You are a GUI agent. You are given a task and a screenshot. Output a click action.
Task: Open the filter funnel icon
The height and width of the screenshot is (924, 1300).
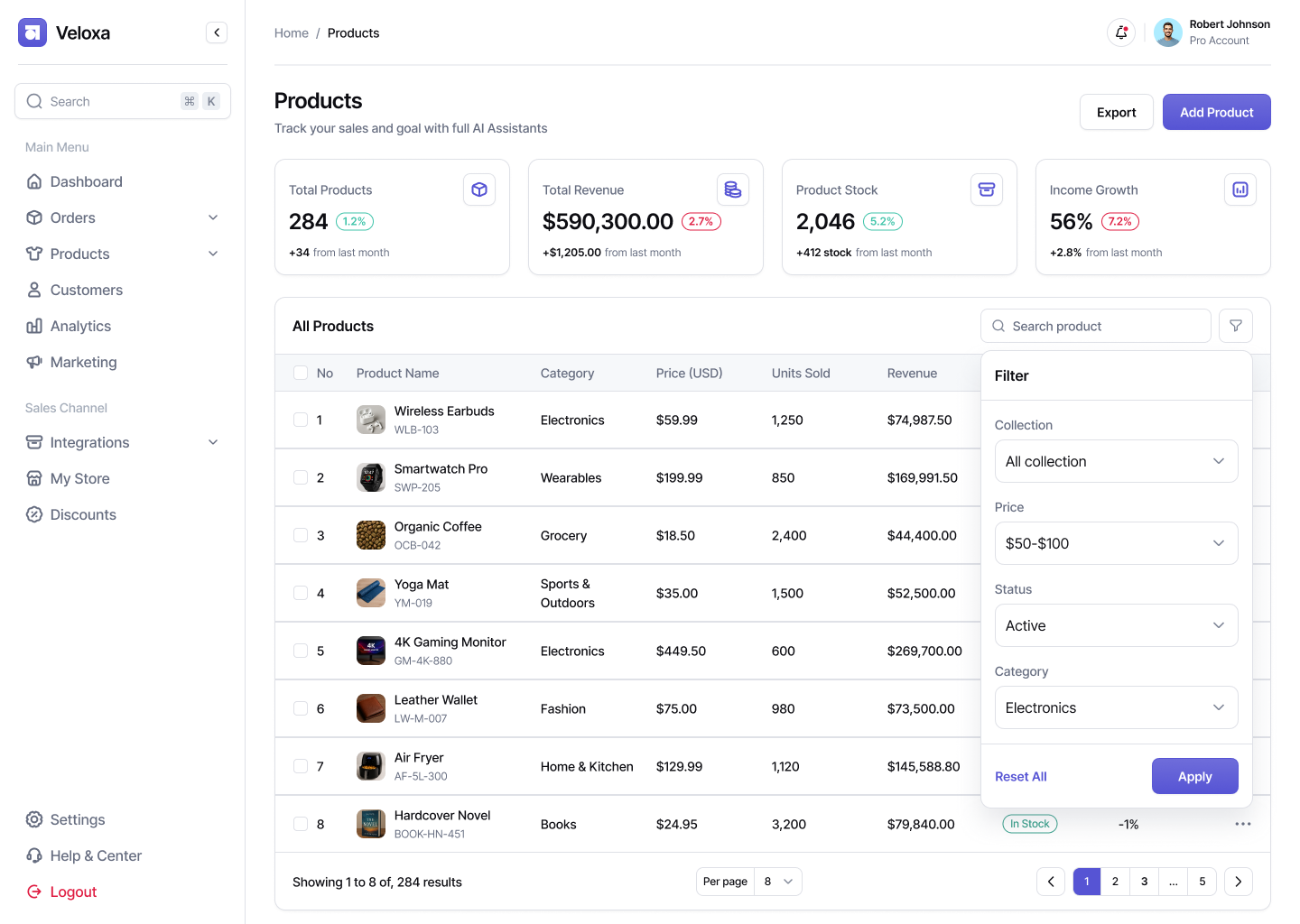(1235, 326)
